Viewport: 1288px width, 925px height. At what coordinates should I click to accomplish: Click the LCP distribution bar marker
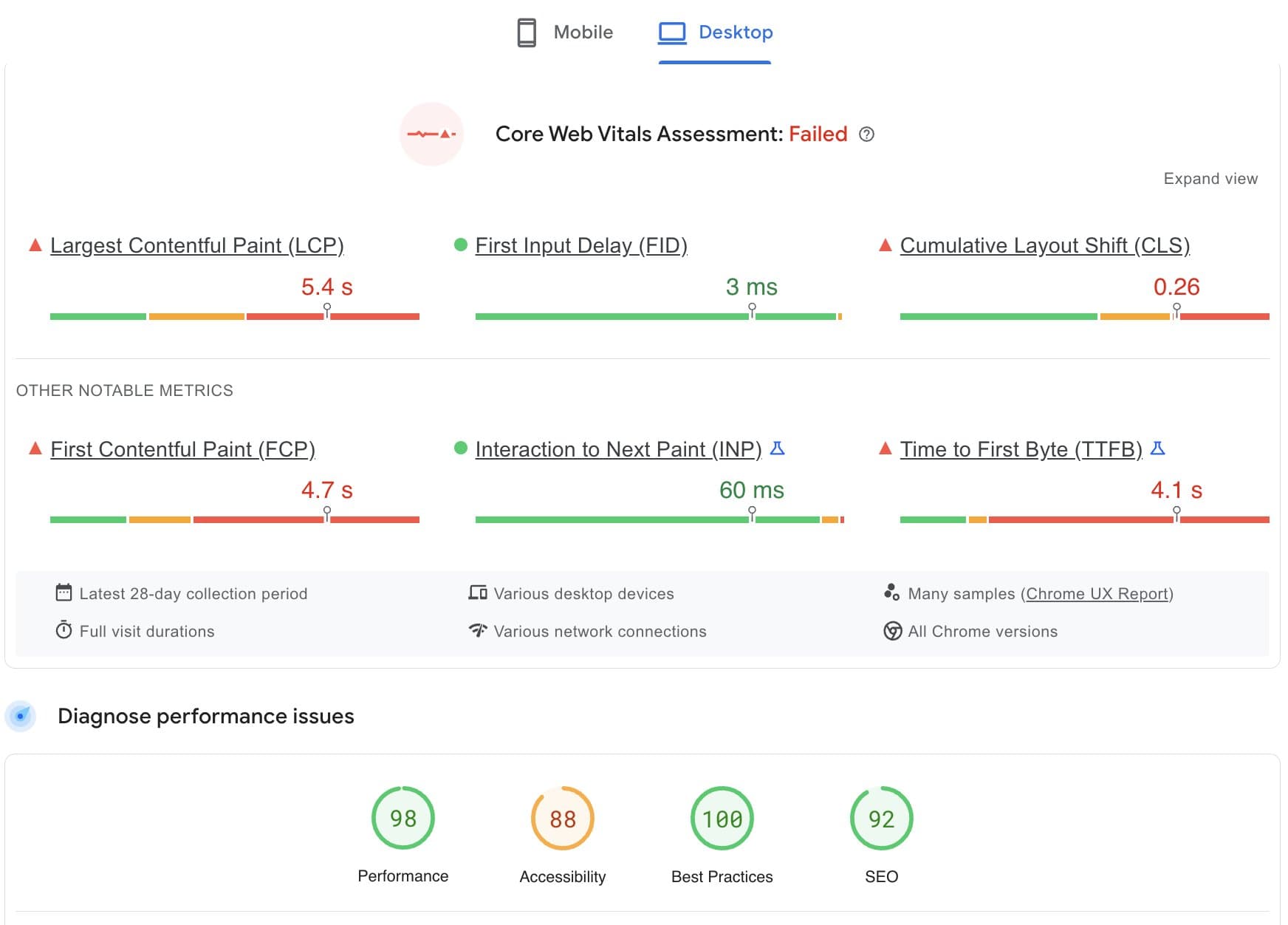pos(327,310)
